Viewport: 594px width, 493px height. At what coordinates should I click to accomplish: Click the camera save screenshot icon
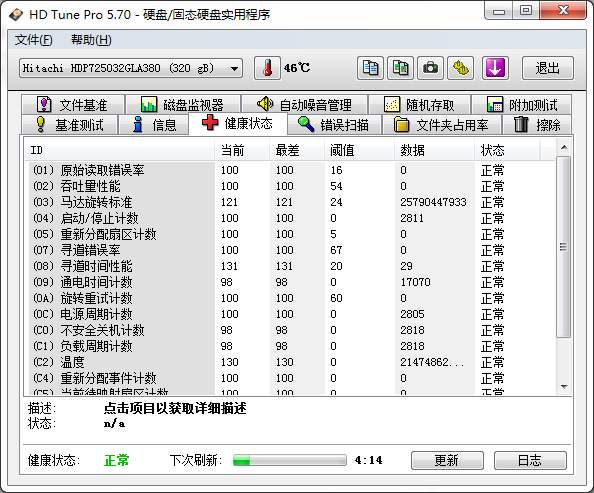[x=430, y=68]
